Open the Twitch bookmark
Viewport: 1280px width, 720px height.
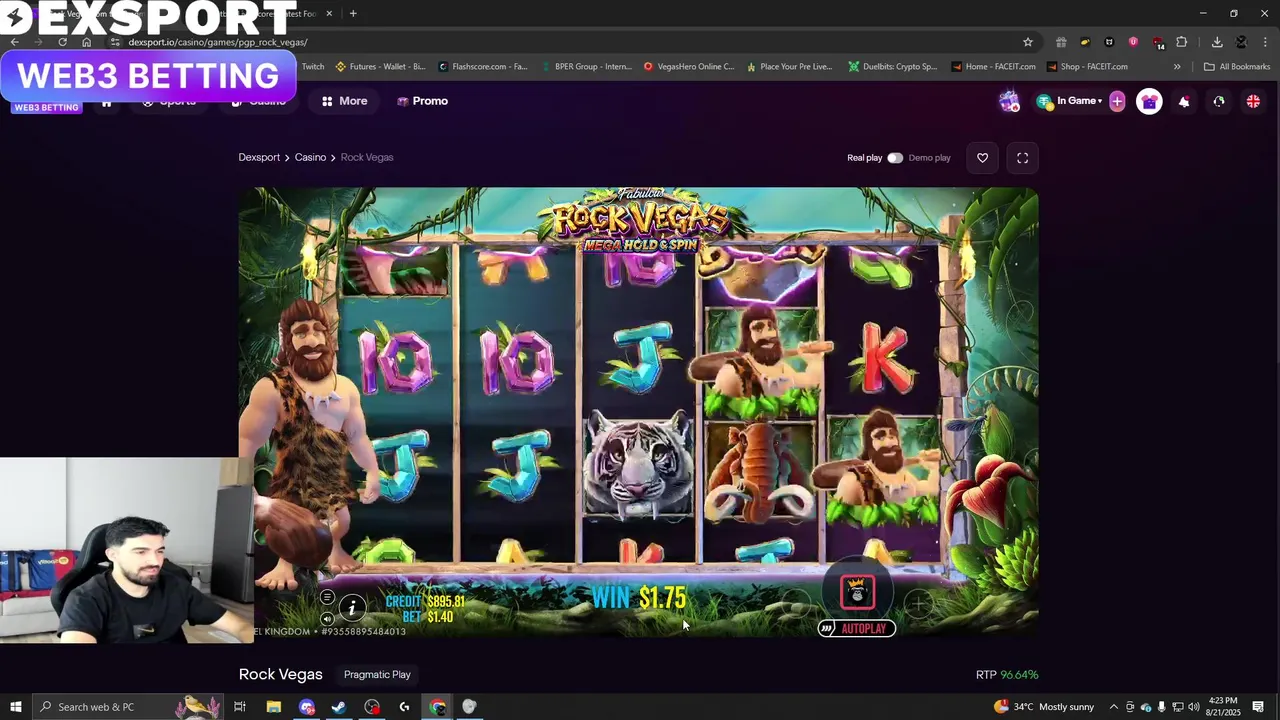pyautogui.click(x=312, y=67)
